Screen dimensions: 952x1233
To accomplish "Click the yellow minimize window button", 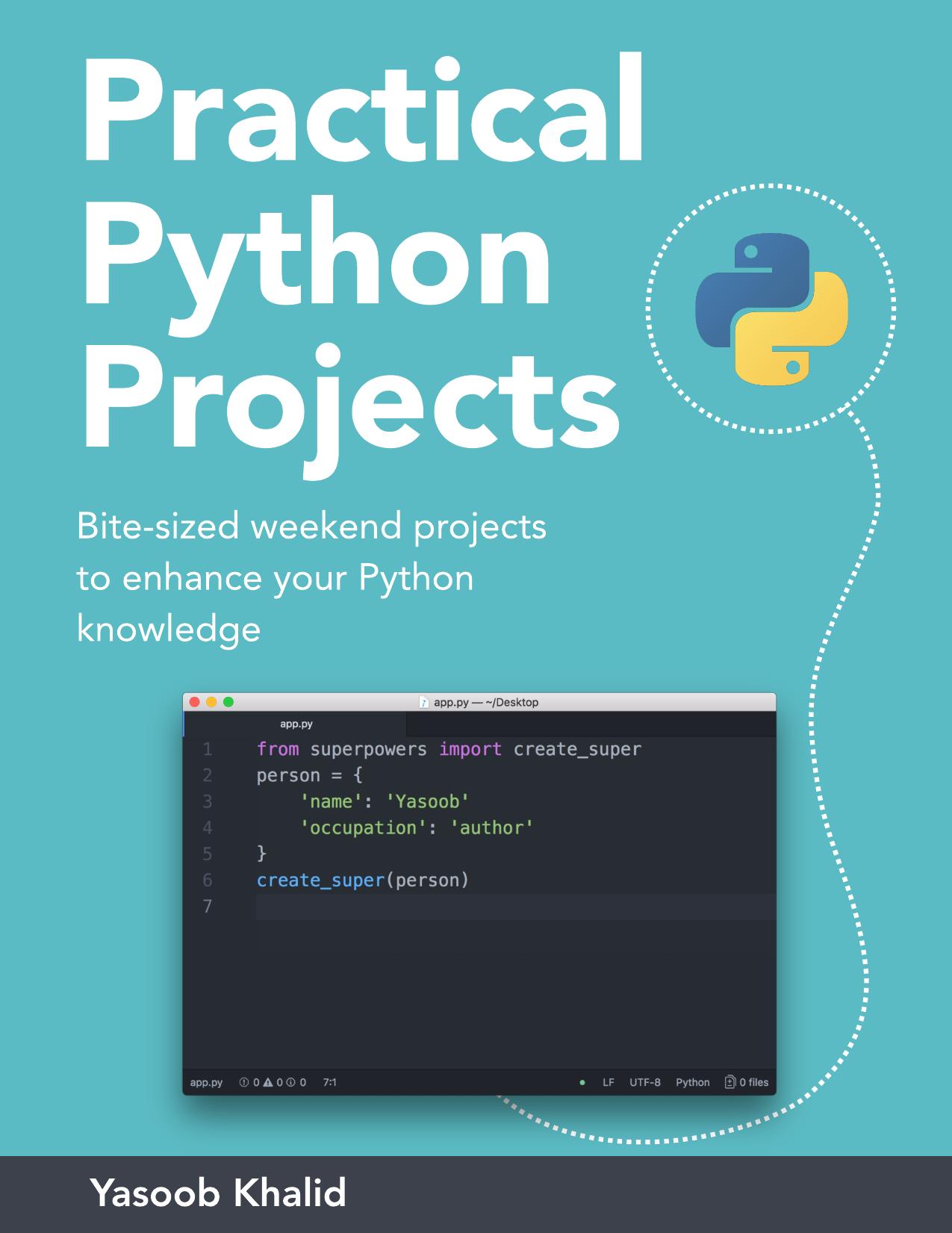I will pos(211,702).
